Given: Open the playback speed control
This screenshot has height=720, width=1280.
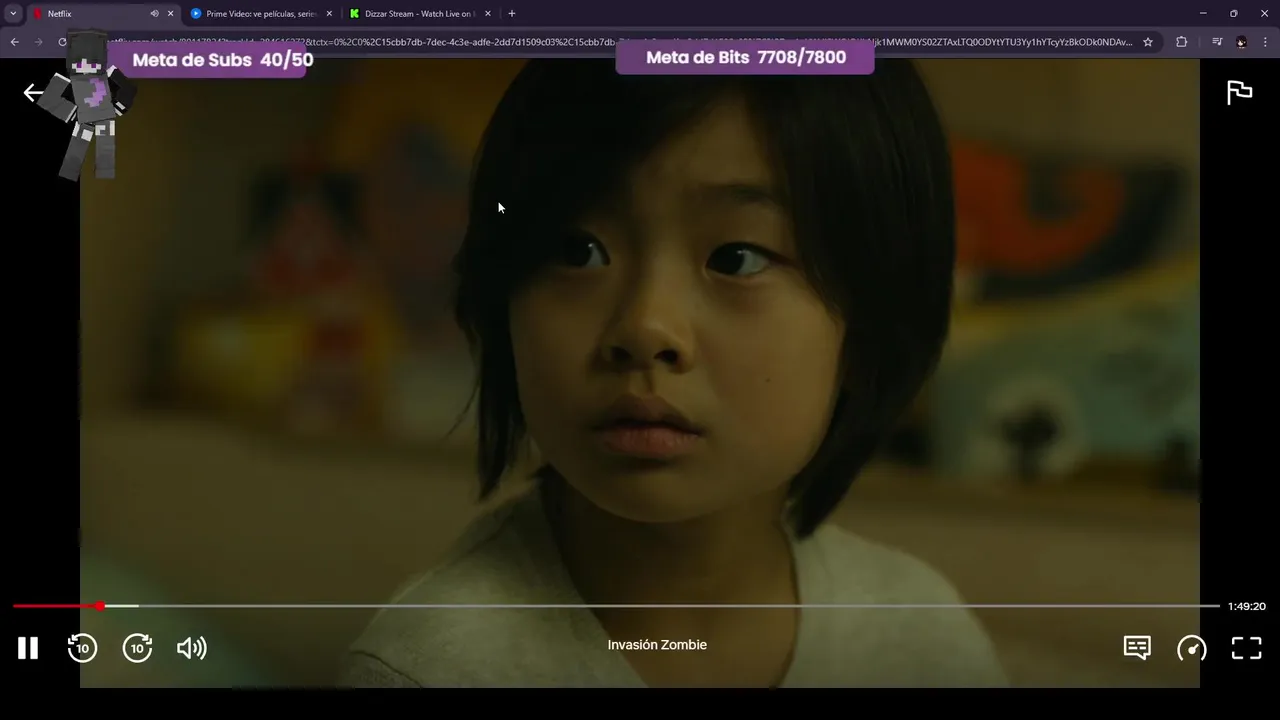Looking at the screenshot, I should (1191, 648).
